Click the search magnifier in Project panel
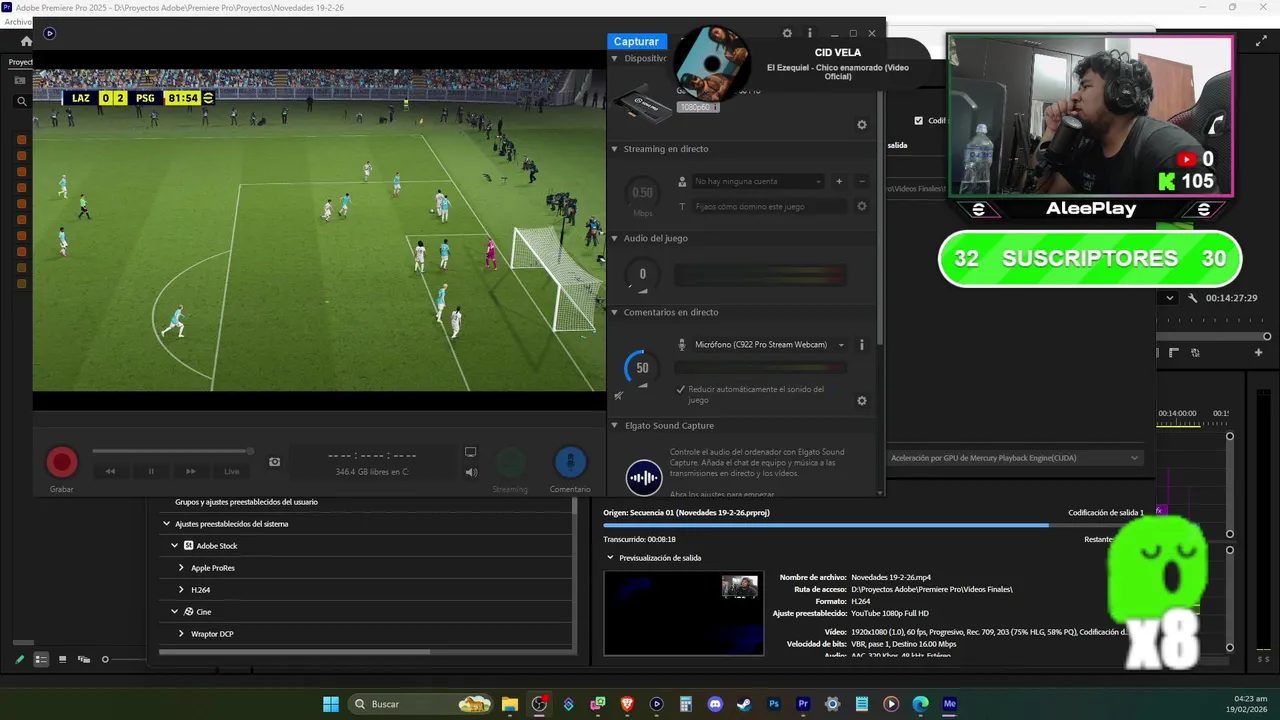 21,101
